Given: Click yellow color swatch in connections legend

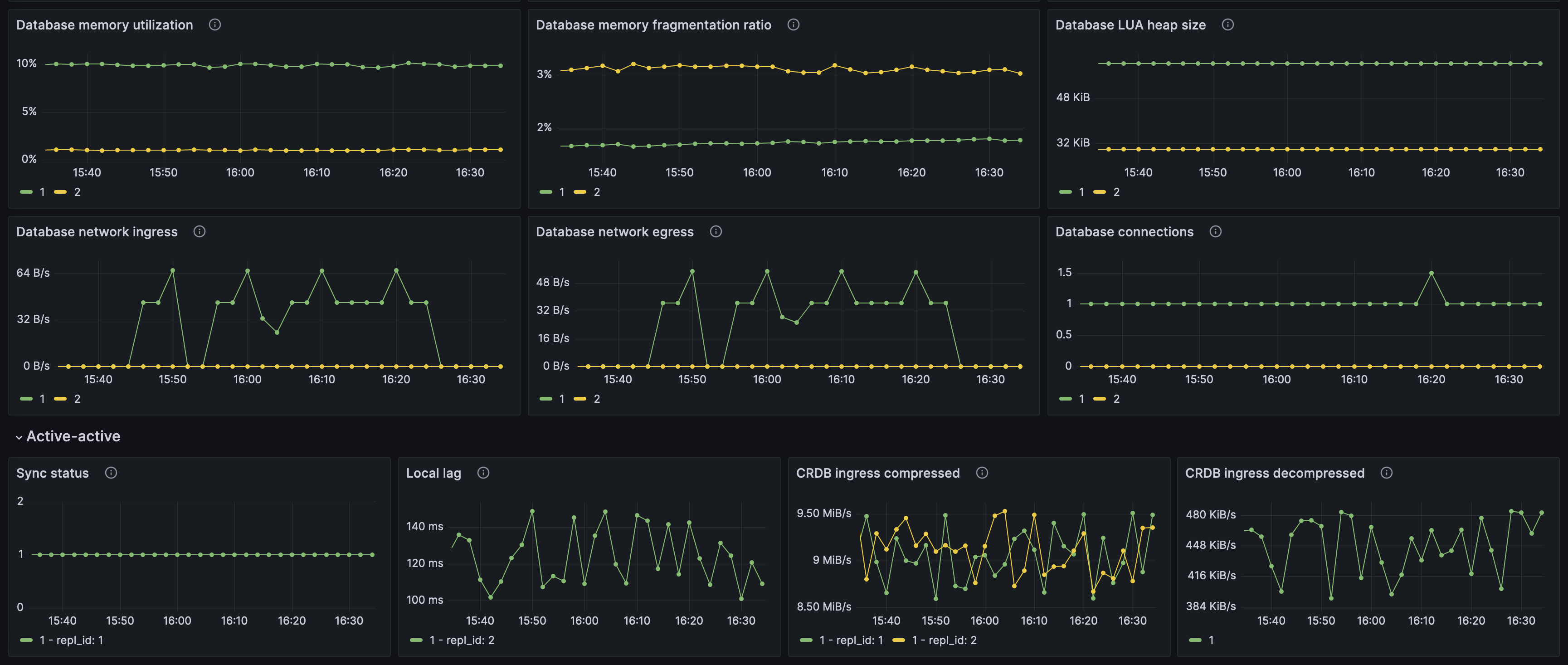Looking at the screenshot, I should [x=1099, y=399].
